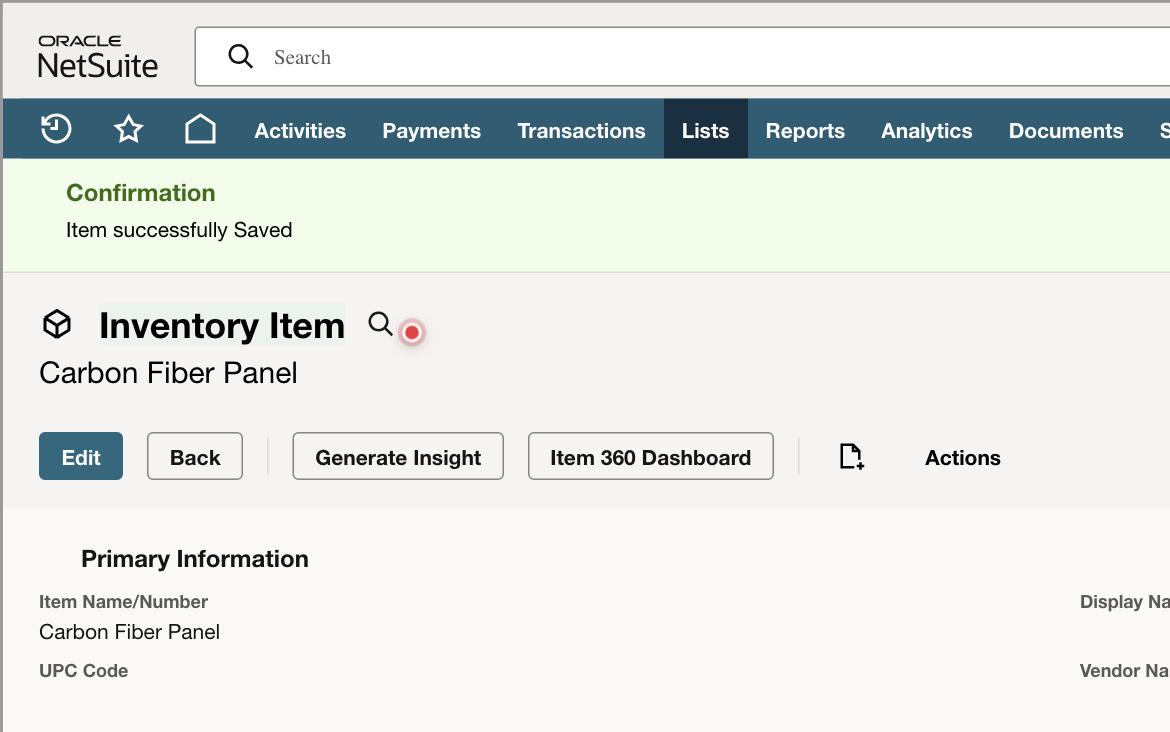Expand the Actions menu
This screenshot has height=732, width=1170.
tap(963, 457)
